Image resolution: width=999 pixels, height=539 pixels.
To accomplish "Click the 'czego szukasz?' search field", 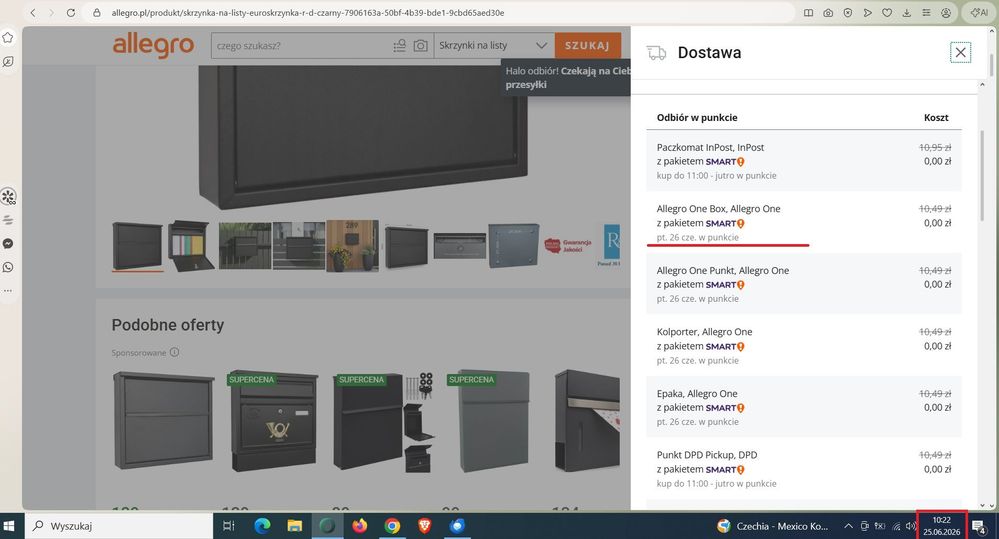I will pos(301,46).
